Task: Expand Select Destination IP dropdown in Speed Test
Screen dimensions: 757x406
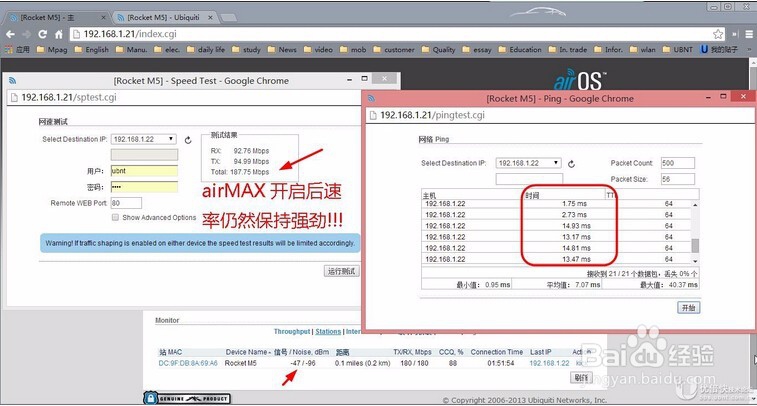Action: 144,139
